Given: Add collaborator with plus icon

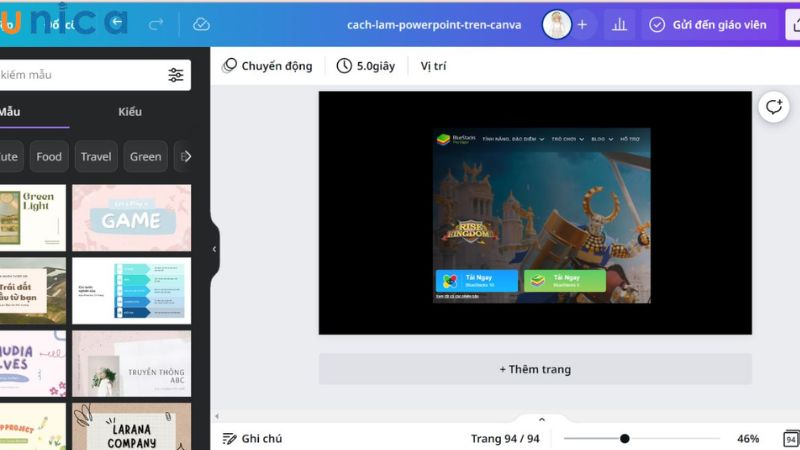Looking at the screenshot, I should pyautogui.click(x=582, y=24).
